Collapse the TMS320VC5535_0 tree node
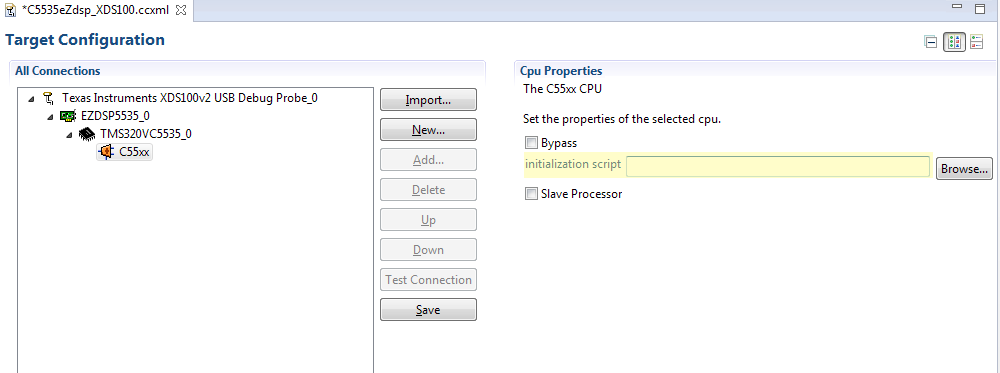 point(70,135)
